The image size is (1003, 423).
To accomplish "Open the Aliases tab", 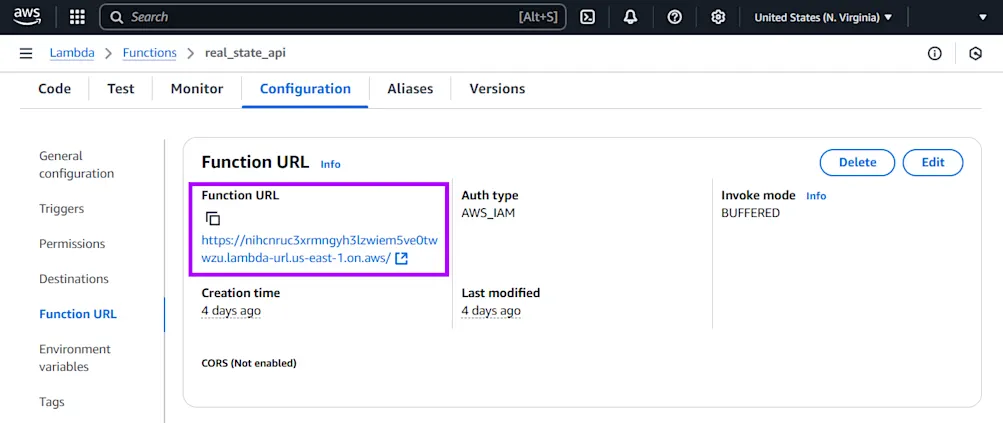I will (x=410, y=89).
